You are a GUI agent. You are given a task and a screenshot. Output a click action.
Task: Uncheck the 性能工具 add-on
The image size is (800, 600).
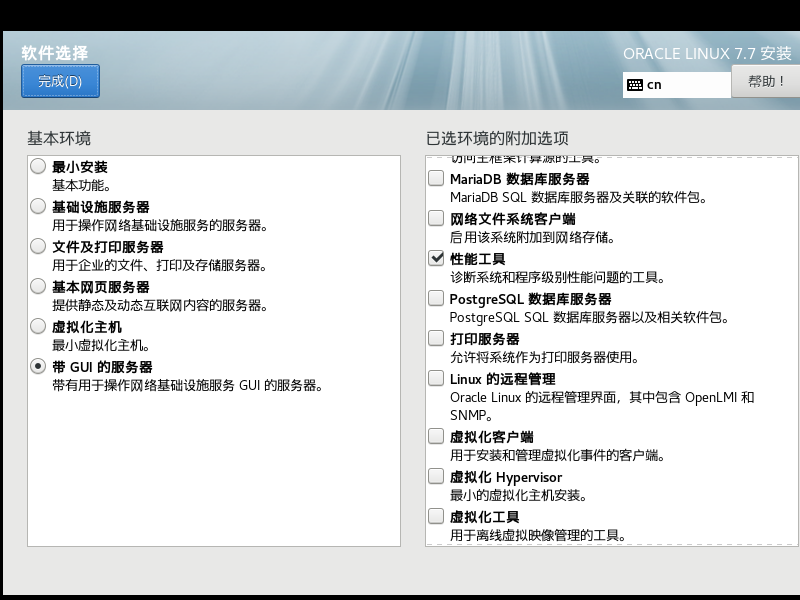point(436,258)
